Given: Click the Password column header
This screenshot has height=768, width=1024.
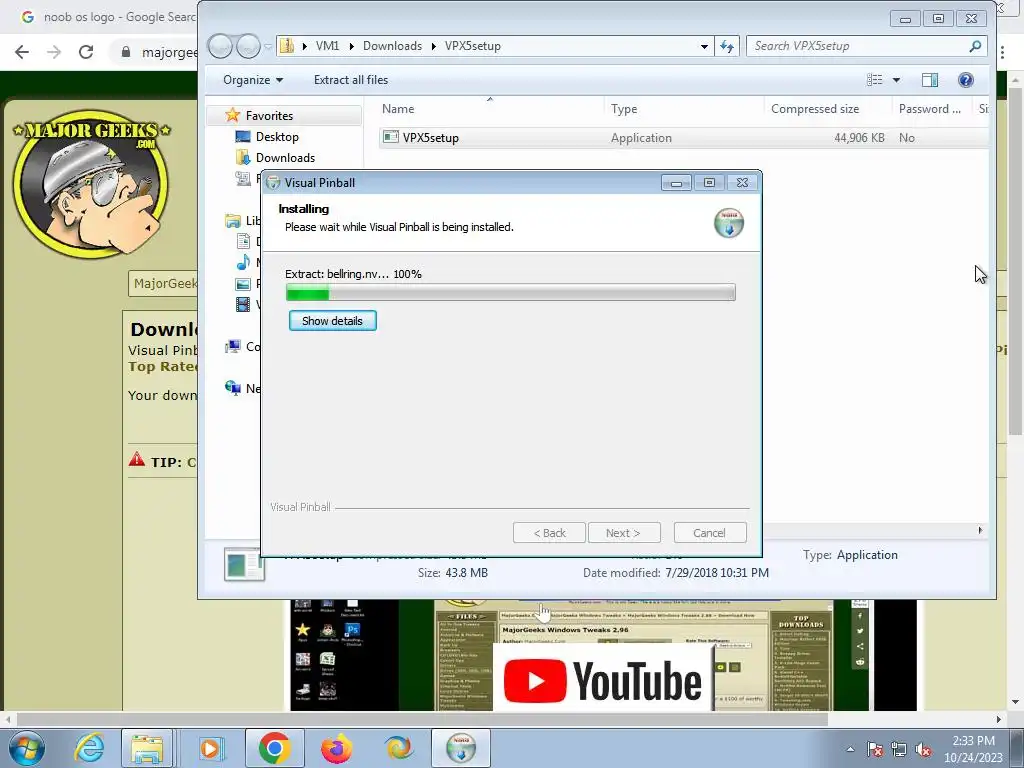Looking at the screenshot, I should (931, 109).
